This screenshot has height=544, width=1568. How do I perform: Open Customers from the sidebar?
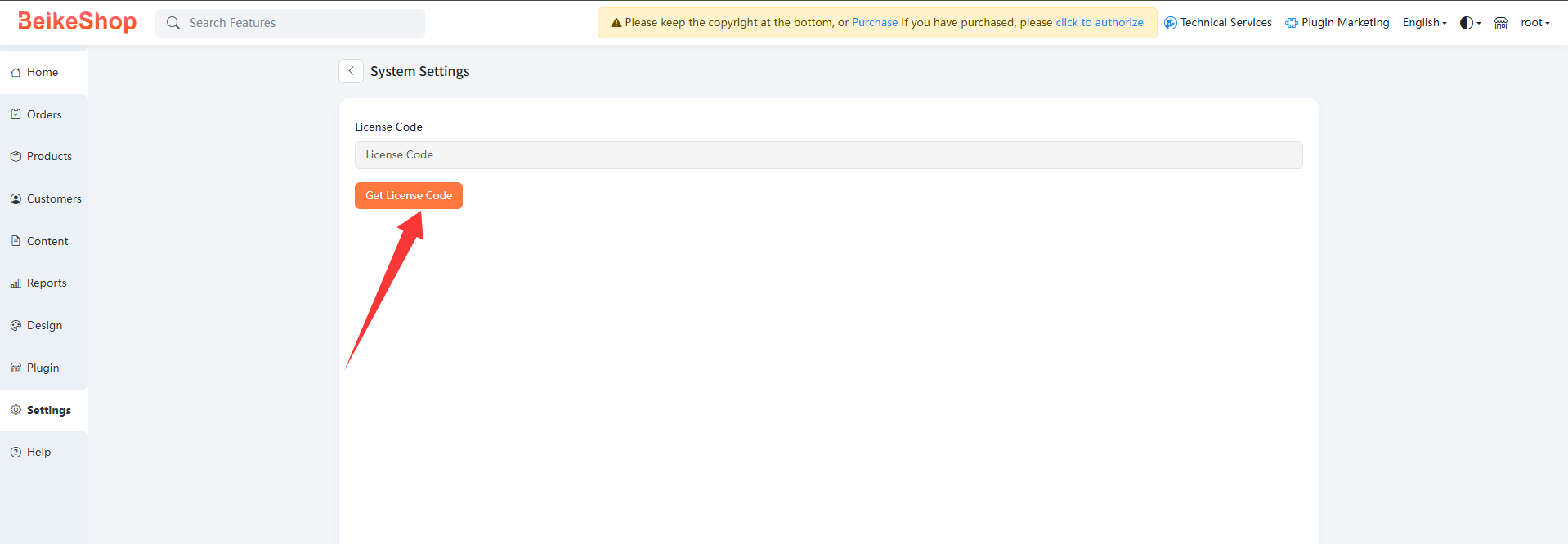53,199
